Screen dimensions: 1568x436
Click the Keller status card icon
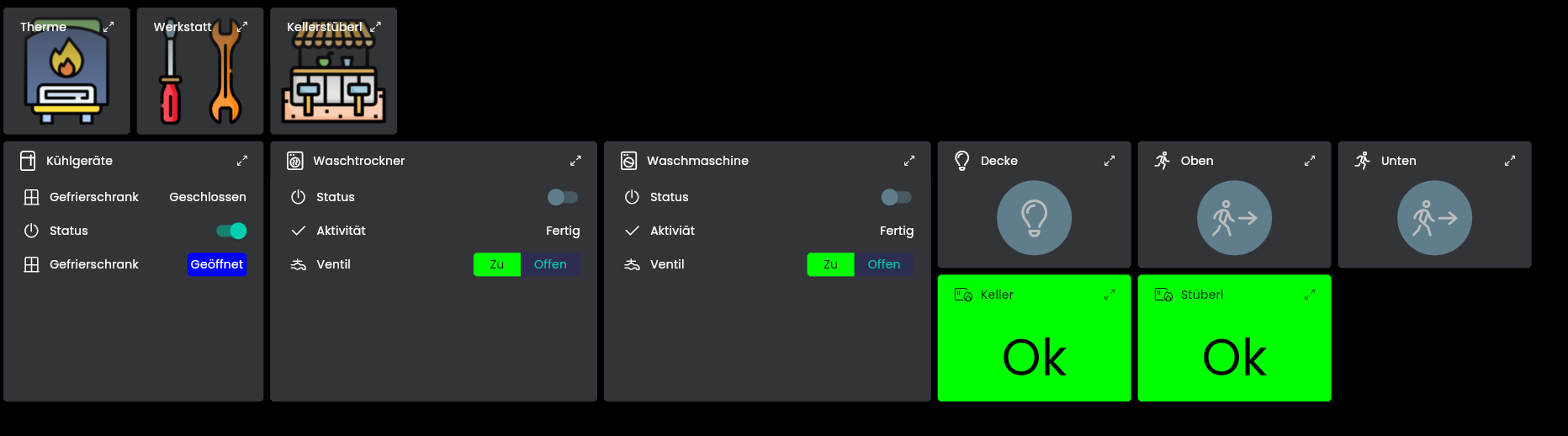963,295
